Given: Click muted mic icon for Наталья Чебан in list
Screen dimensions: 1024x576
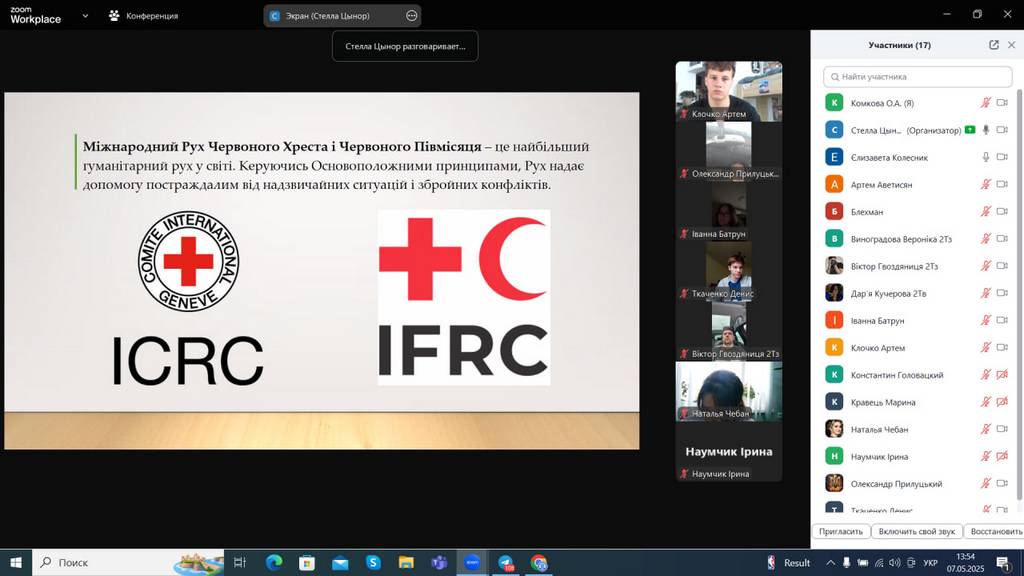Looking at the screenshot, I should click(x=985, y=429).
